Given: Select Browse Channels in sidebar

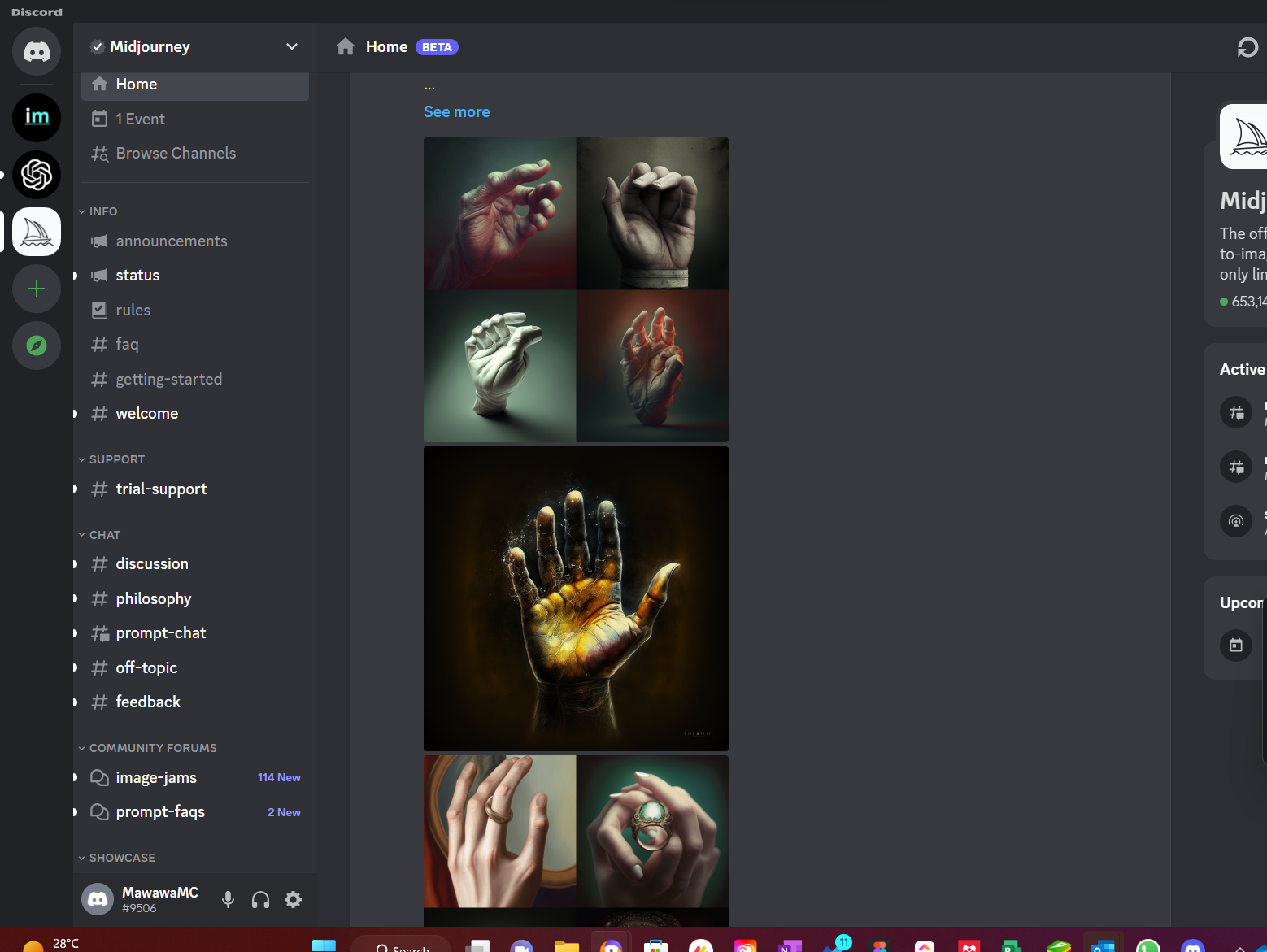Looking at the screenshot, I should (x=176, y=154).
